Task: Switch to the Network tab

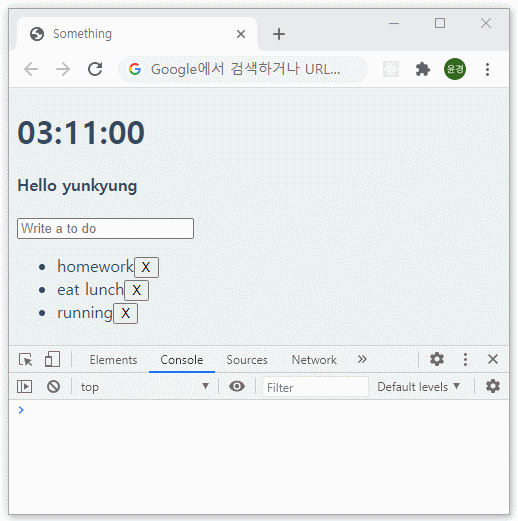Action: click(314, 360)
